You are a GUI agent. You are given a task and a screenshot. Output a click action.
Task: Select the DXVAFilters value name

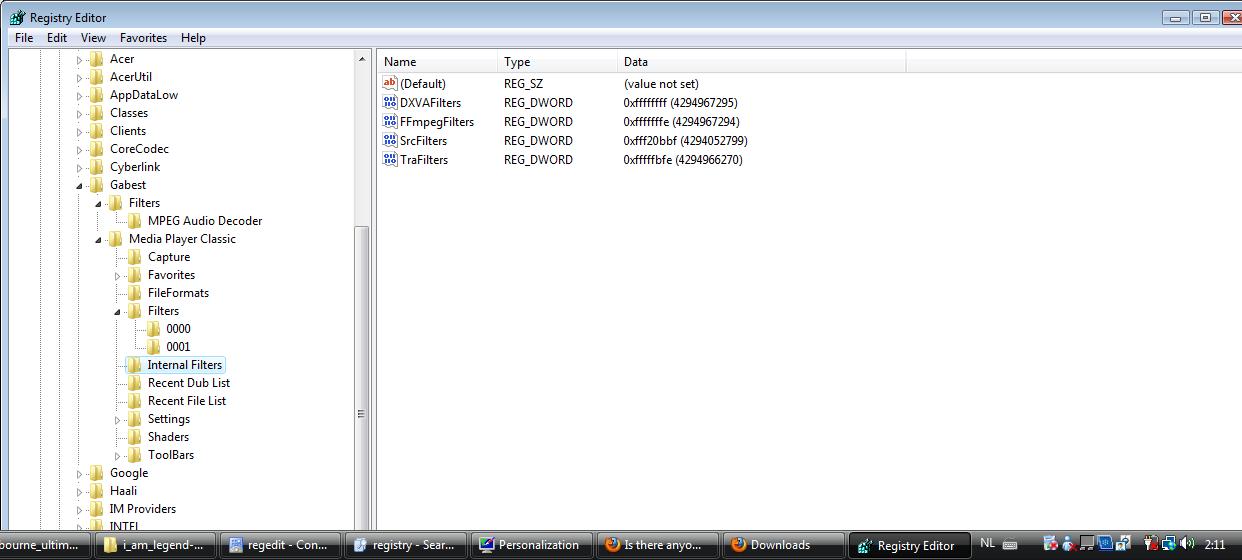point(430,103)
